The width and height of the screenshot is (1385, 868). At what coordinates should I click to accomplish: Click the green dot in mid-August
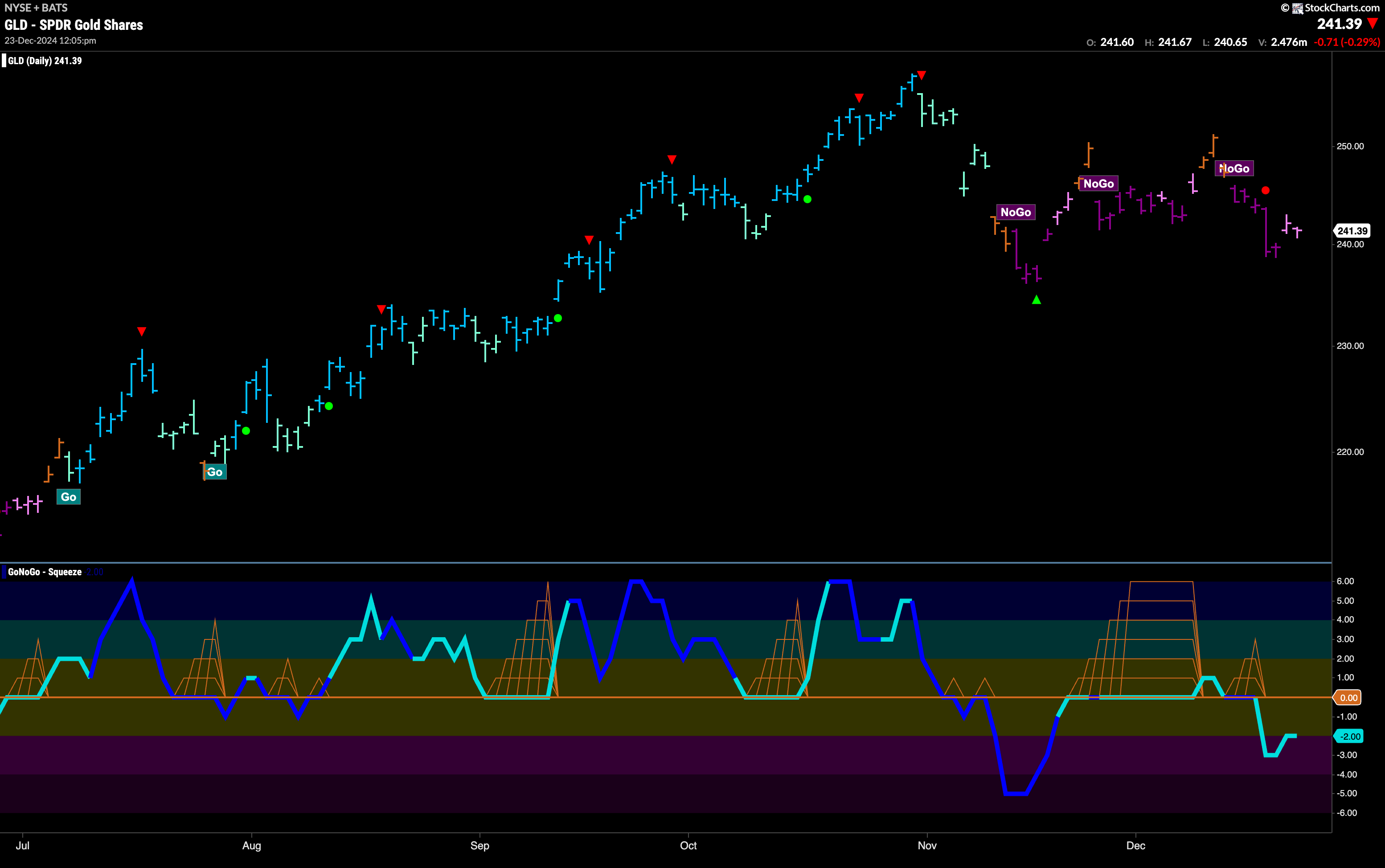coord(329,406)
